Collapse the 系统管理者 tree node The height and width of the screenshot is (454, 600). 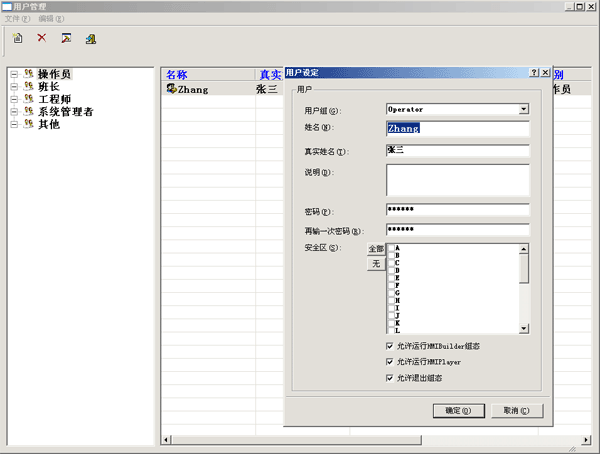[x=14, y=112]
